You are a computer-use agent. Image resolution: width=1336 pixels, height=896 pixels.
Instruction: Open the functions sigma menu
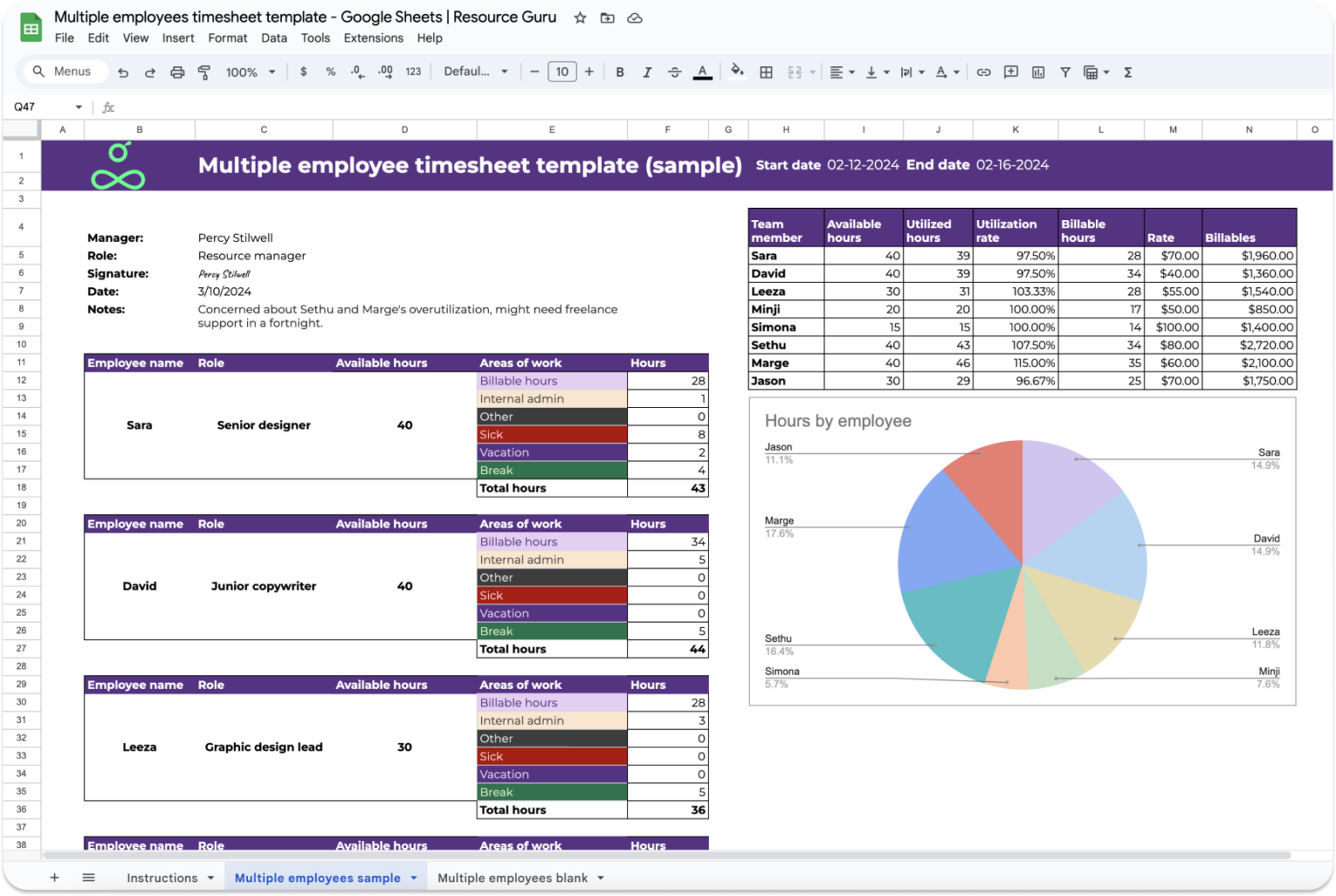pos(1127,71)
